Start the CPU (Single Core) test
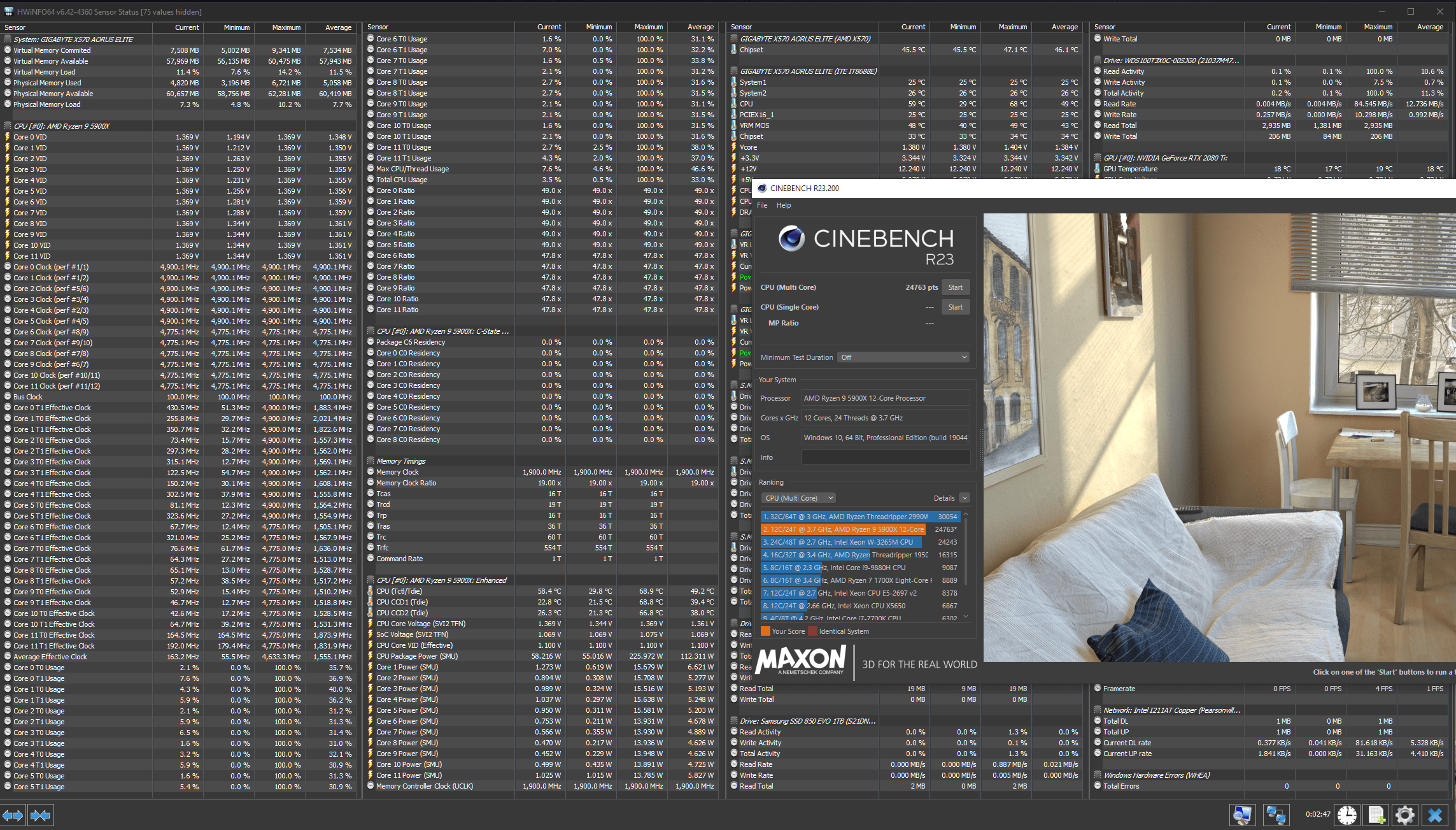 coord(955,307)
